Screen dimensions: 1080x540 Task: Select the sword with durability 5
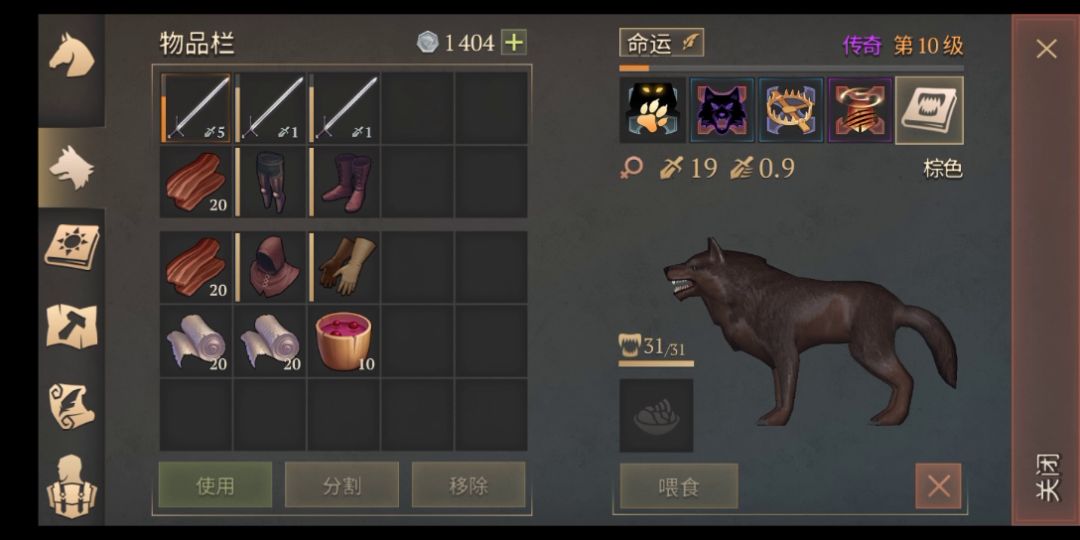[196, 108]
